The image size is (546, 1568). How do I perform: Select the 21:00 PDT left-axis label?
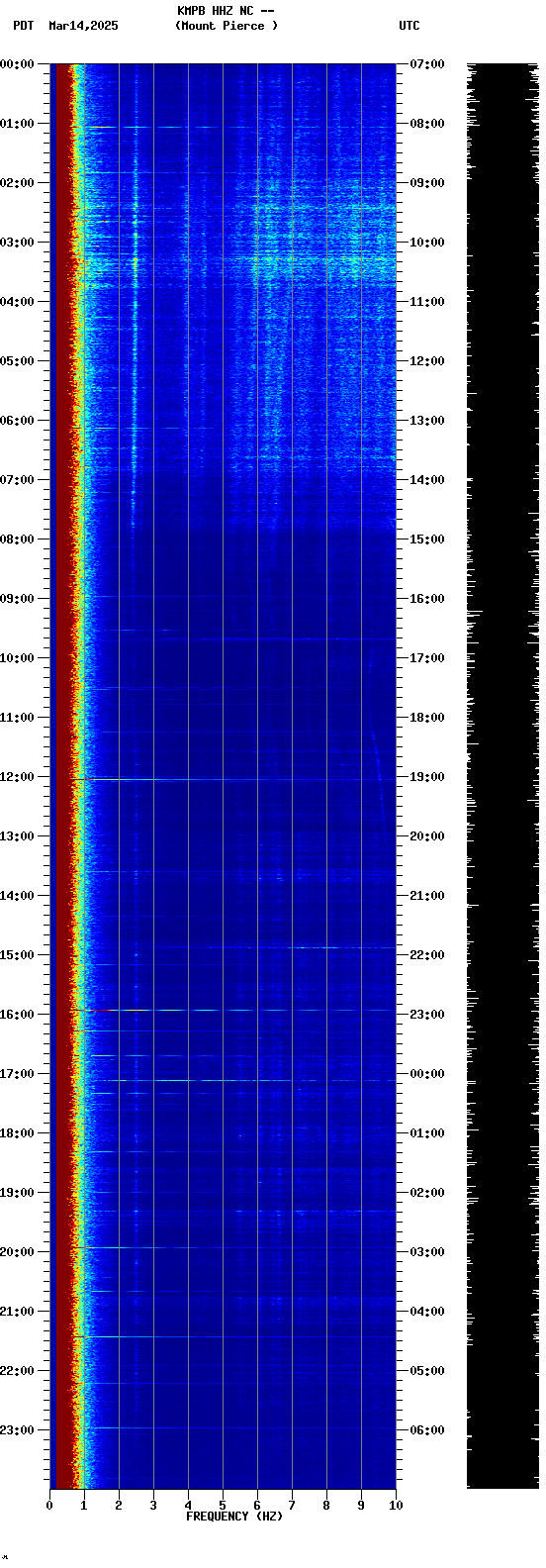[x=17, y=1312]
